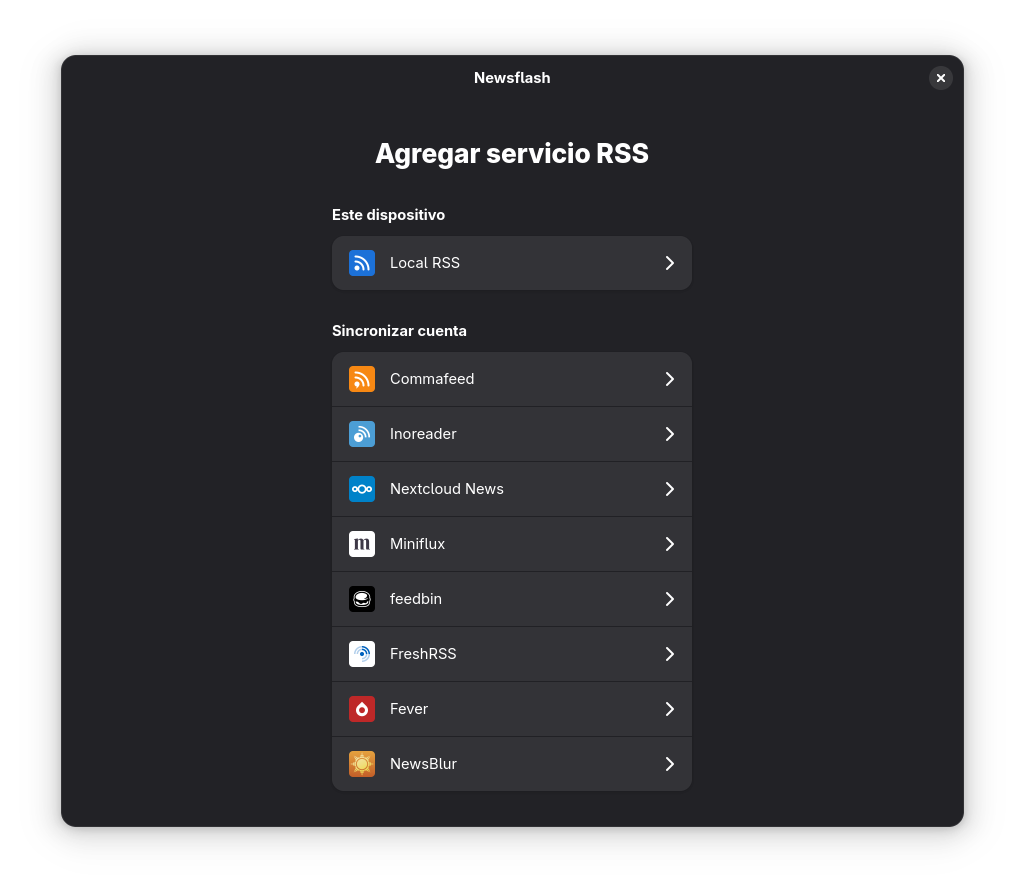Click the chevron next to NewsBlur
Viewport: 1025px width, 894px height.
(669, 764)
